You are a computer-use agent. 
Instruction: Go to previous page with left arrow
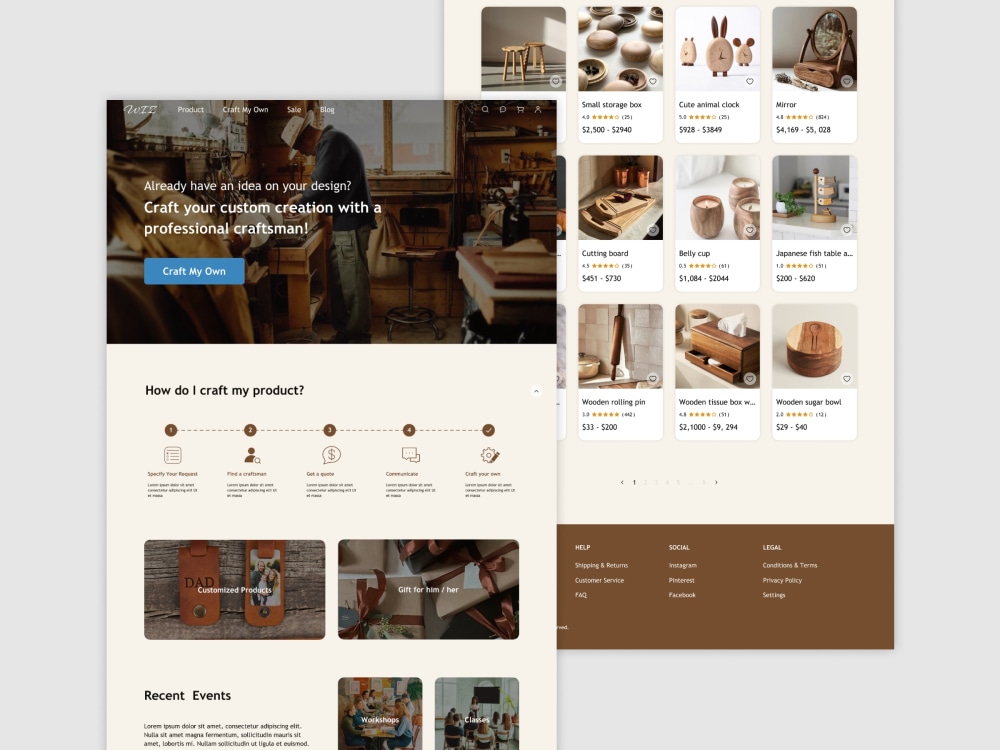click(x=622, y=482)
